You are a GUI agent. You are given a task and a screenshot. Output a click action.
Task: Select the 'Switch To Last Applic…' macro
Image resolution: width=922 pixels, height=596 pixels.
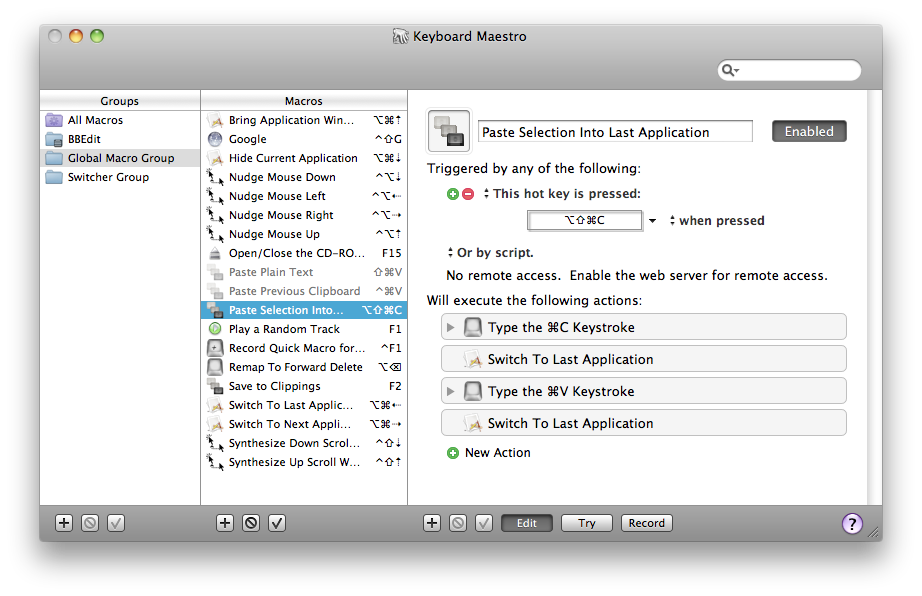pyautogui.click(x=304, y=405)
